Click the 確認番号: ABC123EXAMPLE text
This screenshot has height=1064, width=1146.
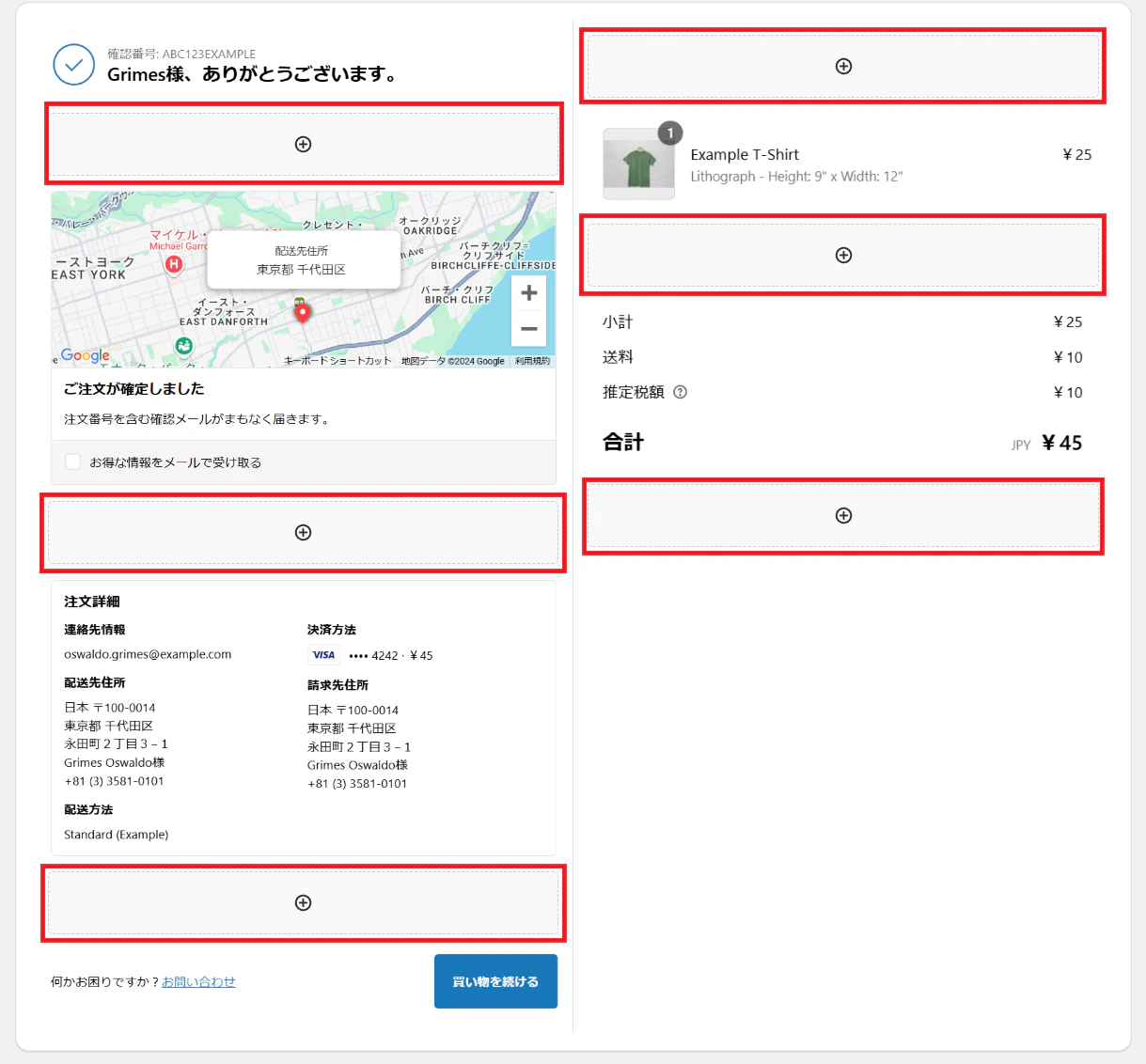pyautogui.click(x=181, y=54)
